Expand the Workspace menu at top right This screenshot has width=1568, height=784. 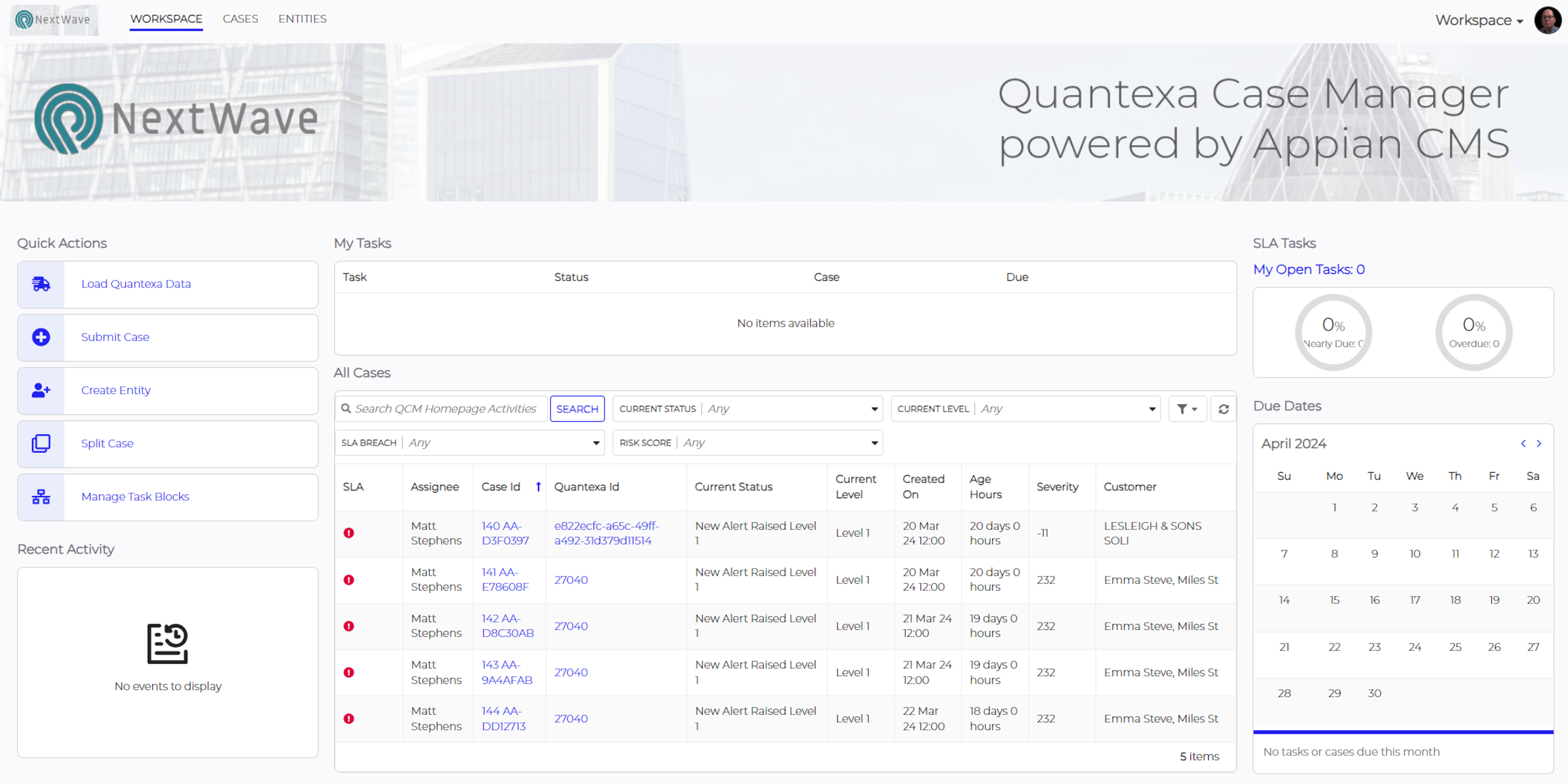click(1479, 21)
